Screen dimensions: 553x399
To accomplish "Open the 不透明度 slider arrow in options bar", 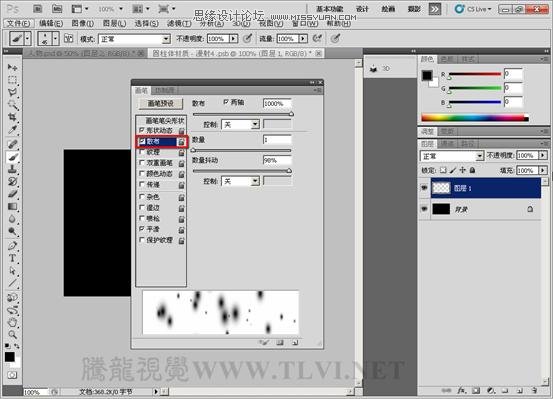I will 233,38.
